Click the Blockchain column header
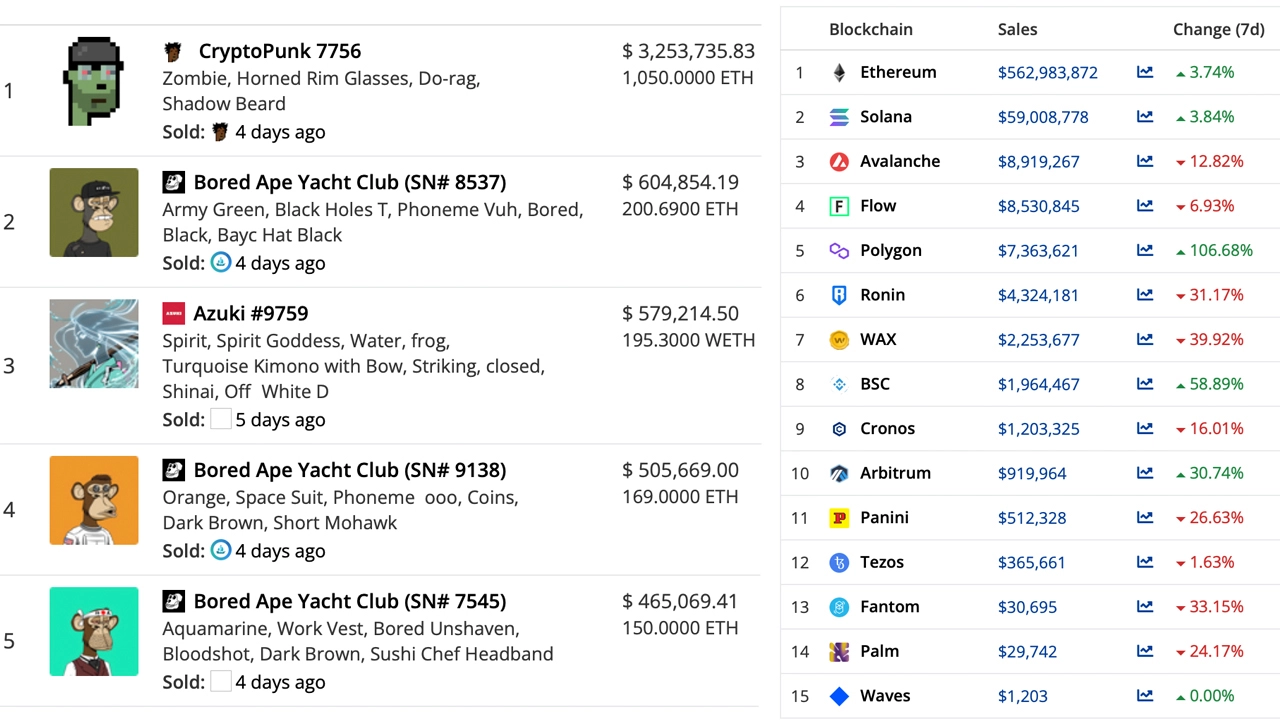The height and width of the screenshot is (720, 1280). pos(870,30)
